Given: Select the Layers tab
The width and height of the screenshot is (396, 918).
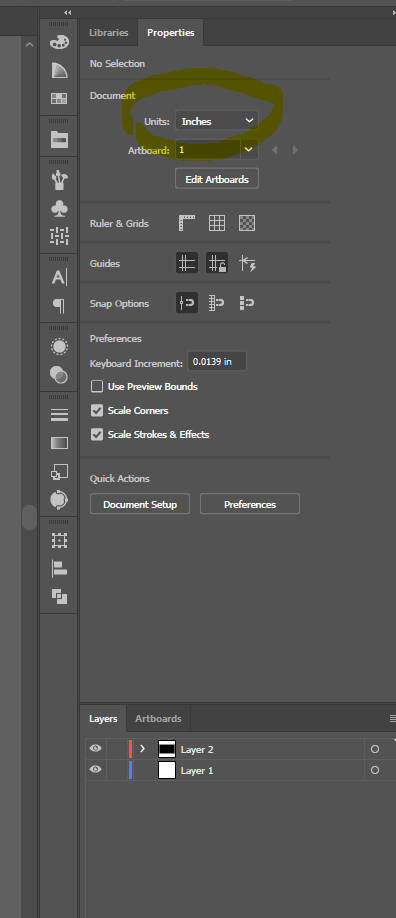Looking at the screenshot, I should [x=103, y=718].
